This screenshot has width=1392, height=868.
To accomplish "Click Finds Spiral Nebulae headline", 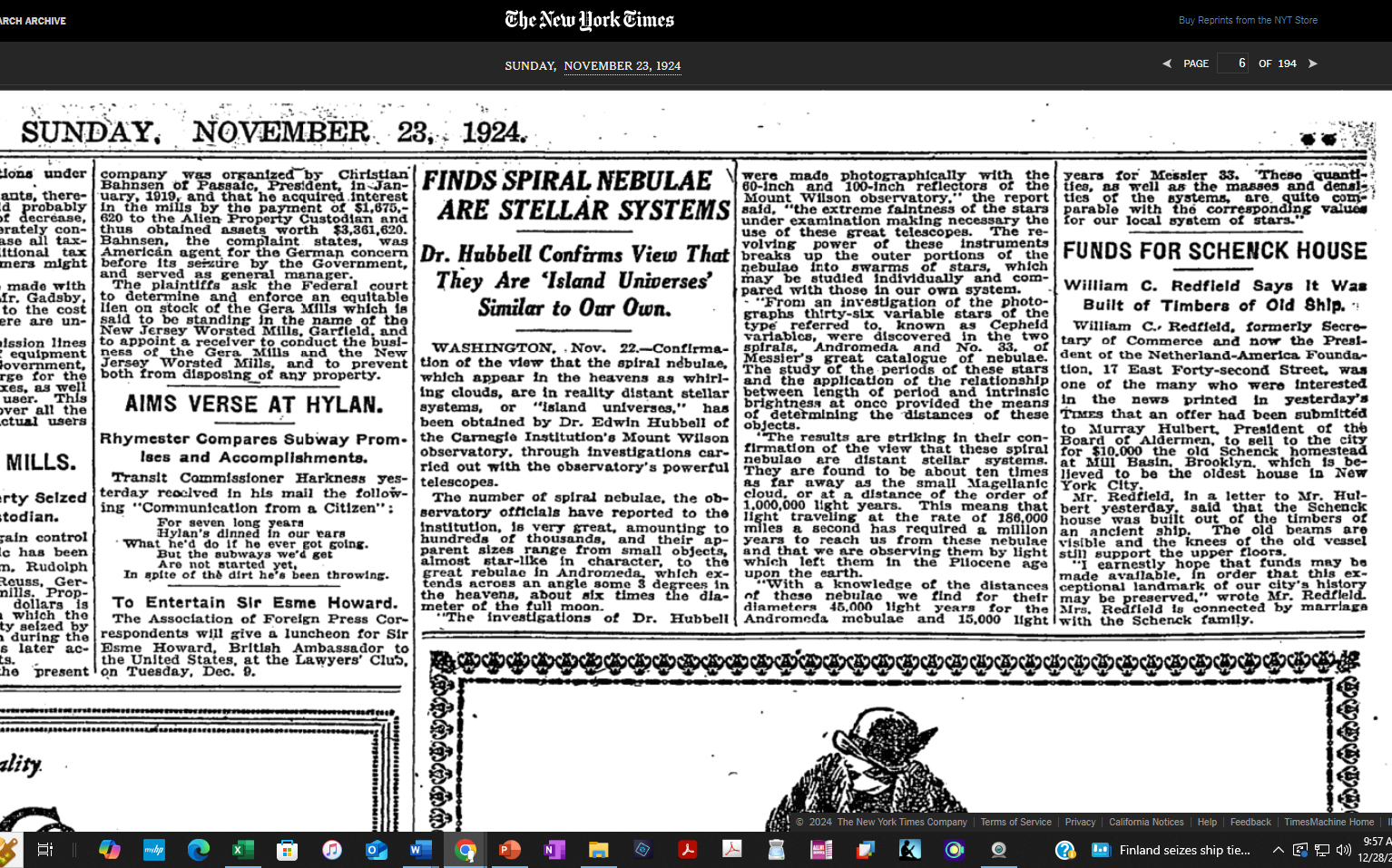I will click(575, 194).
